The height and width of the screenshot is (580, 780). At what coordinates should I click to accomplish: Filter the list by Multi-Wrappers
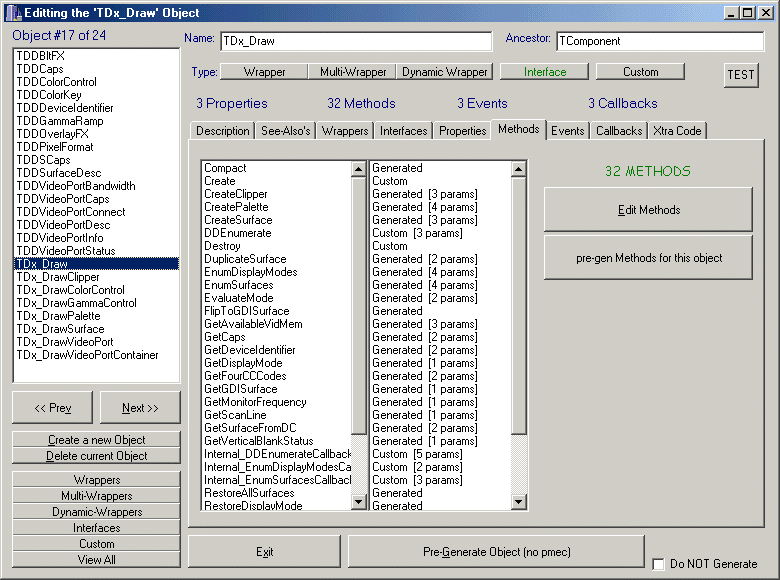tap(96, 496)
